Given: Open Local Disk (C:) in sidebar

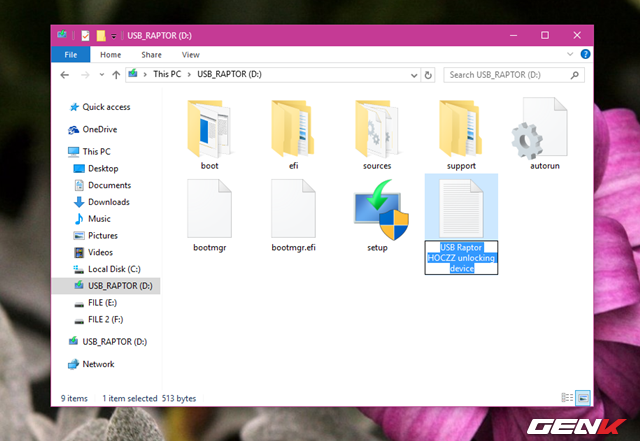Looking at the screenshot, I should [x=107, y=269].
